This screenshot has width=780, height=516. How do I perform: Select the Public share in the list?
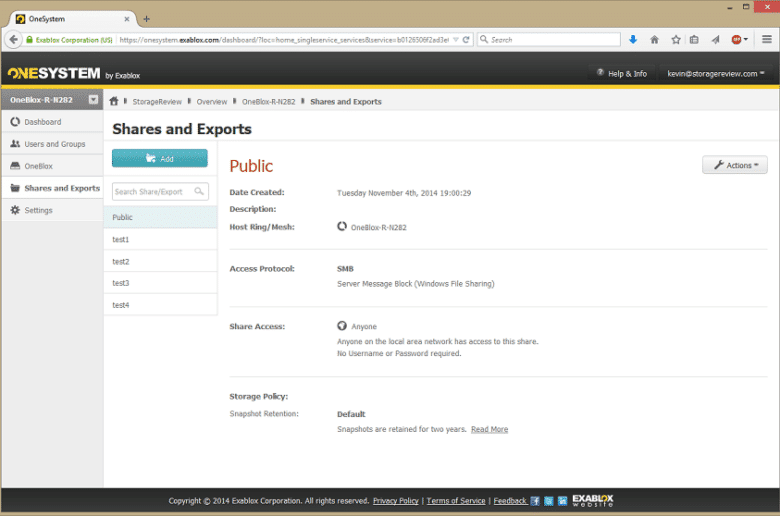[x=161, y=217]
